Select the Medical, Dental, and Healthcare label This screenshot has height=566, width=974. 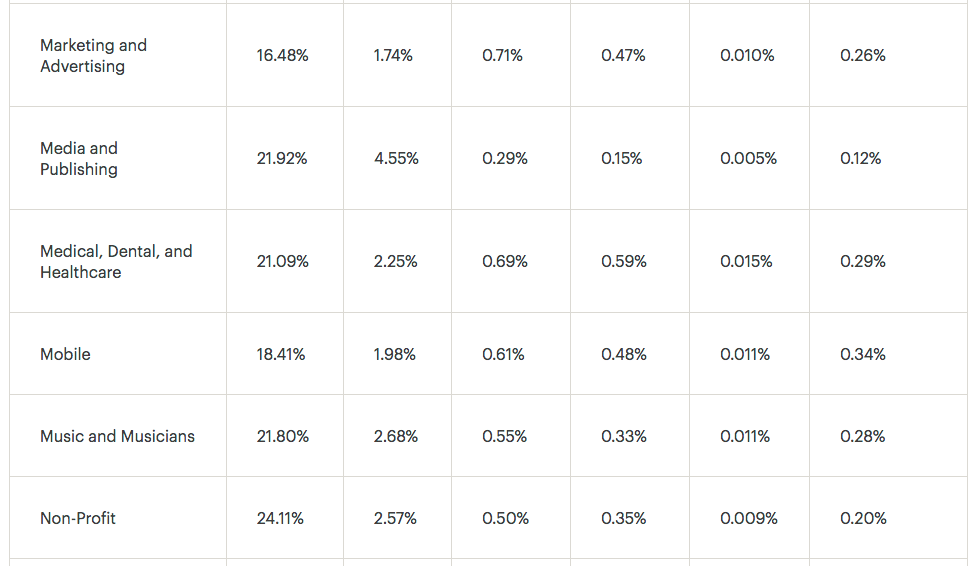(x=116, y=262)
